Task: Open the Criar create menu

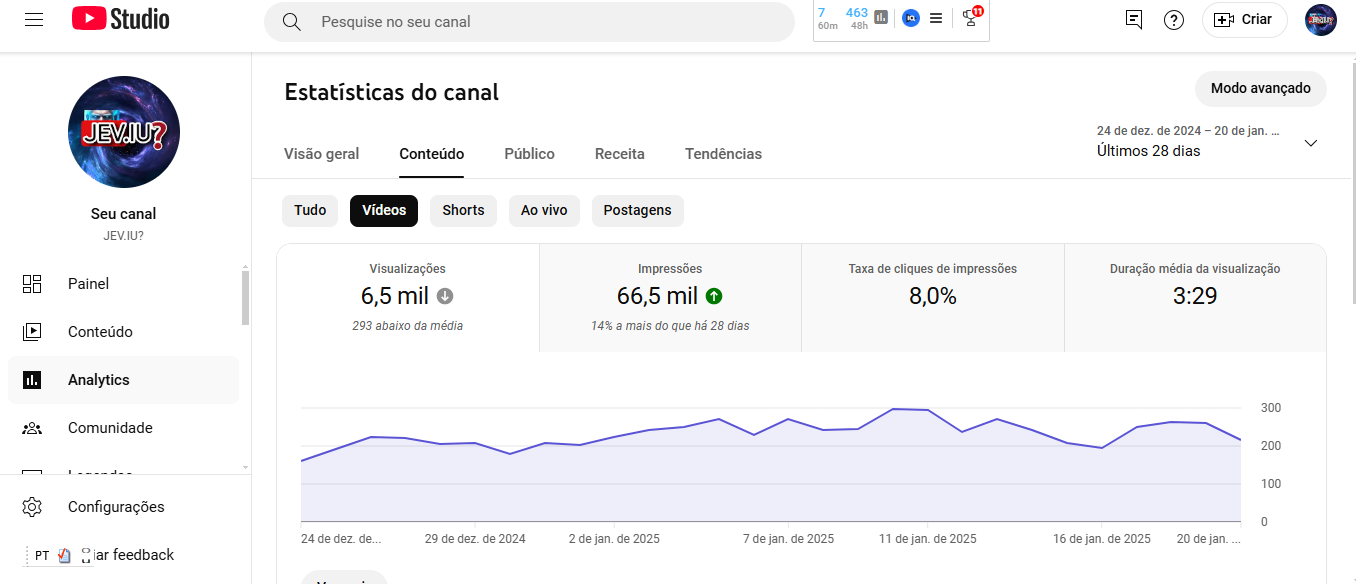Action: click(x=1244, y=20)
